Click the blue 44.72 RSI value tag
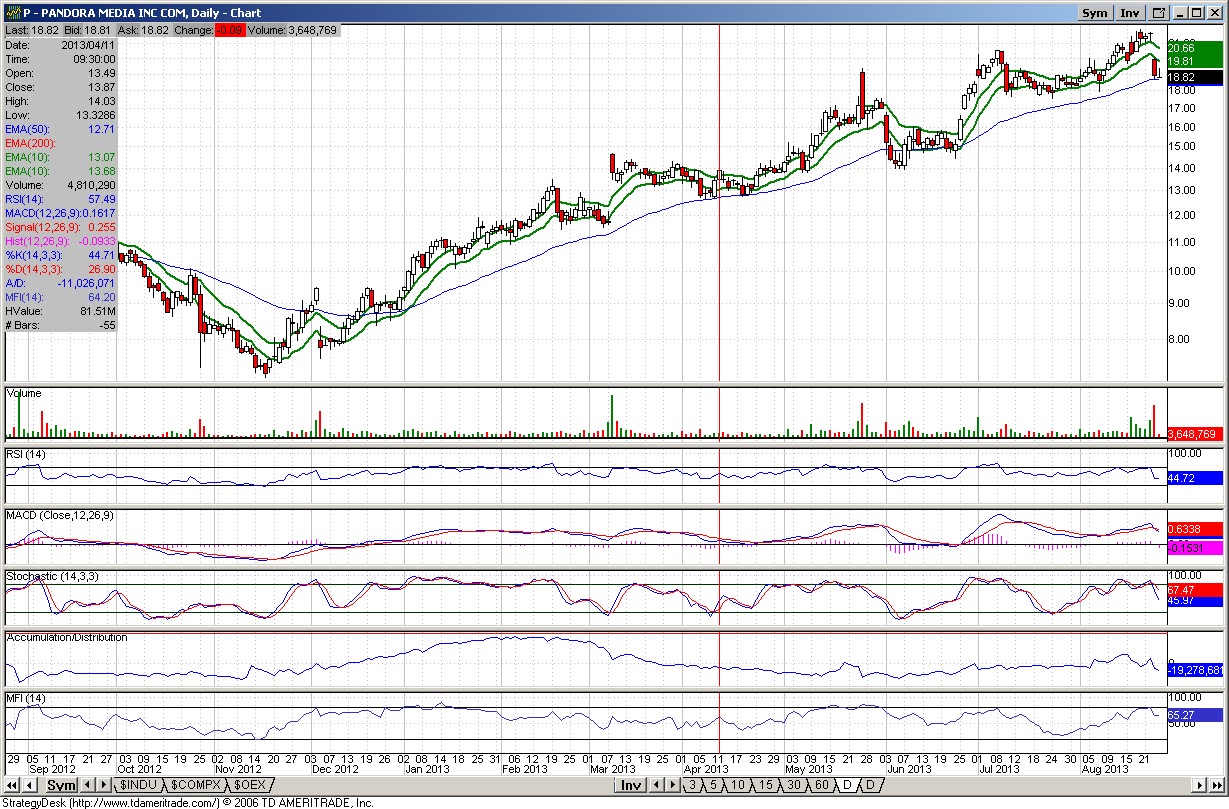1229x809 pixels. (x=1195, y=478)
